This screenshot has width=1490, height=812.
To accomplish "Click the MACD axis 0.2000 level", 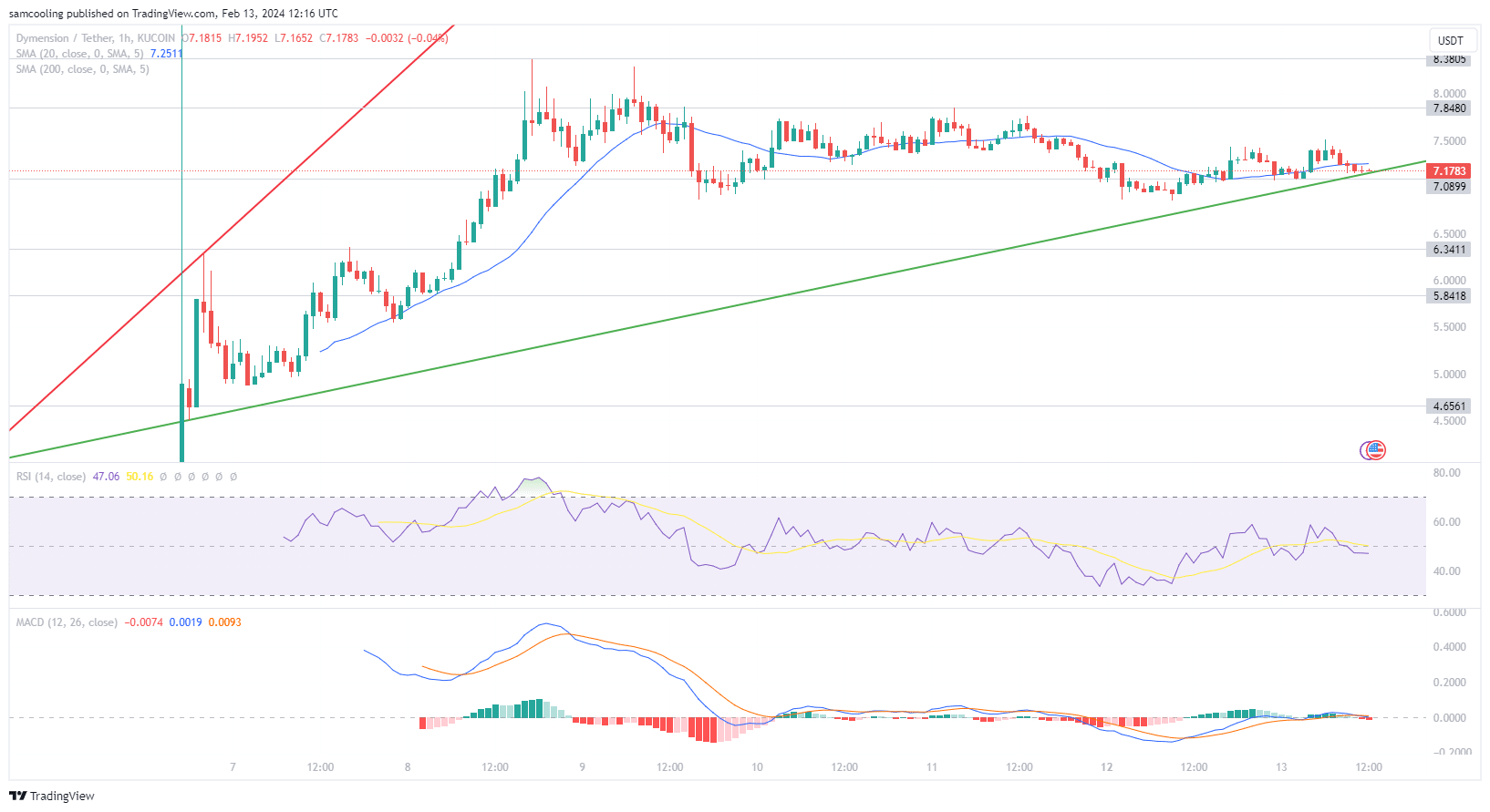I will click(x=1449, y=683).
